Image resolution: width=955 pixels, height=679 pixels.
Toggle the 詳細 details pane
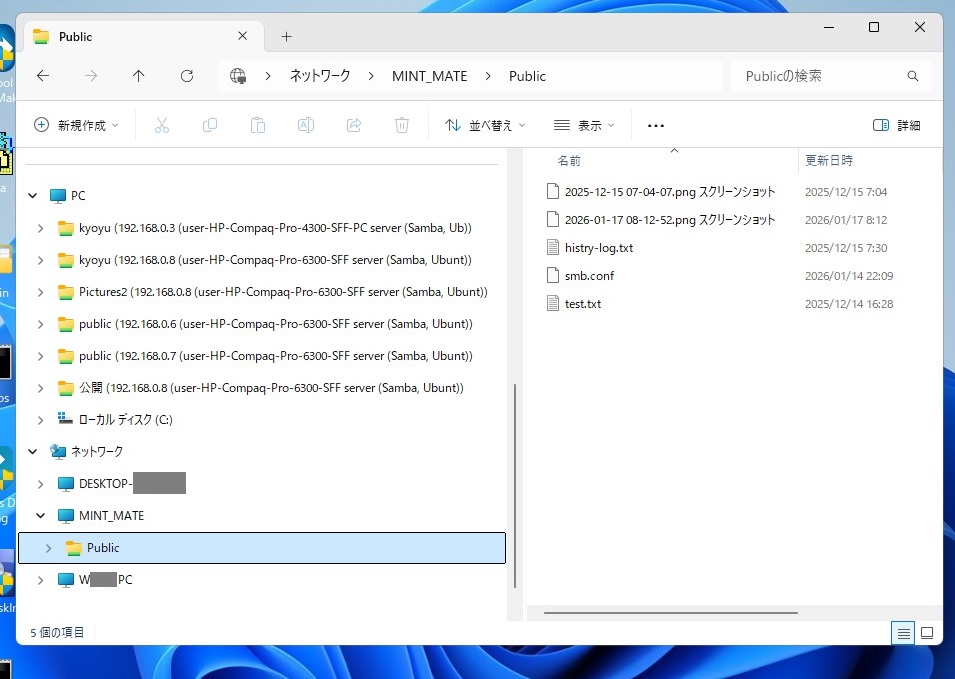(x=896, y=125)
